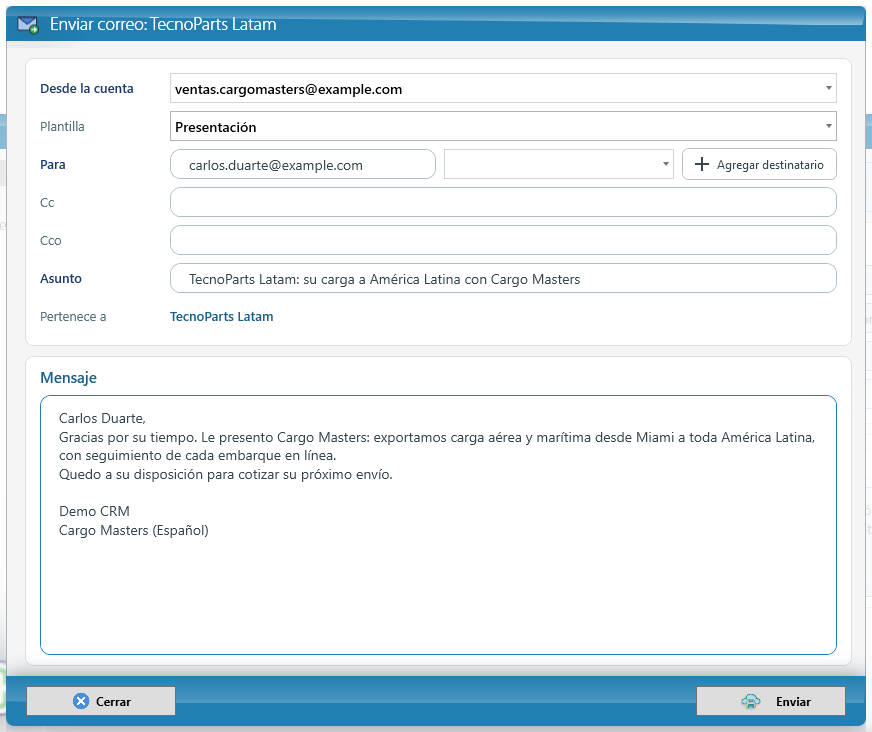Focus the Cco input field

pos(503,240)
